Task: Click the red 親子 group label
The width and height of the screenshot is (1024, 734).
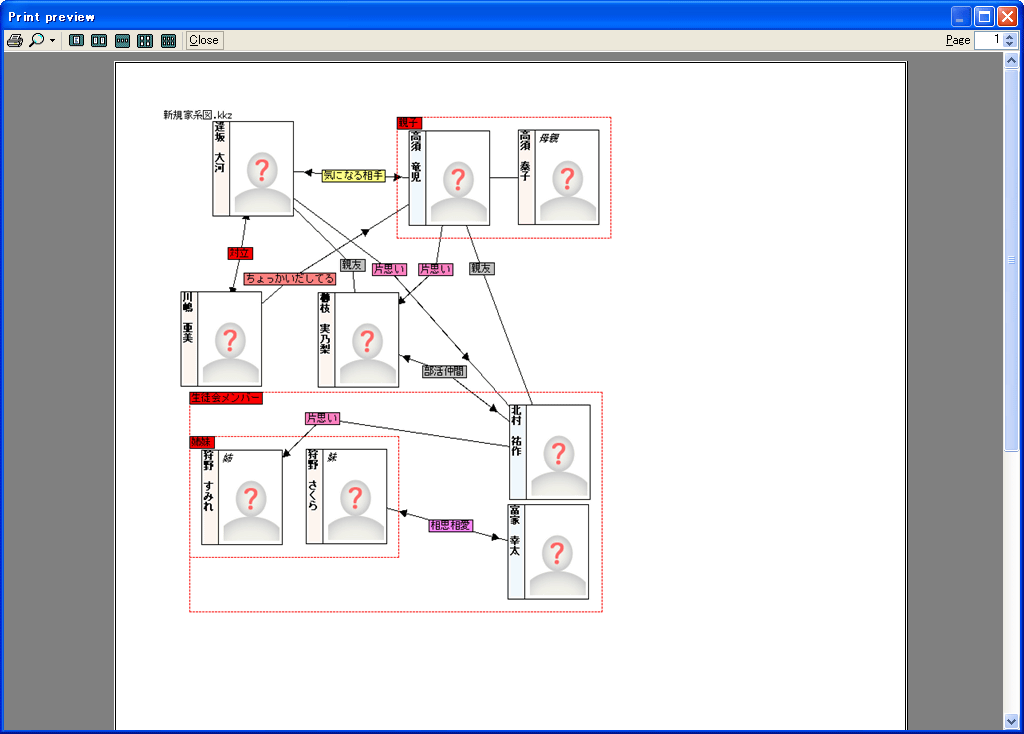Action: click(x=409, y=123)
